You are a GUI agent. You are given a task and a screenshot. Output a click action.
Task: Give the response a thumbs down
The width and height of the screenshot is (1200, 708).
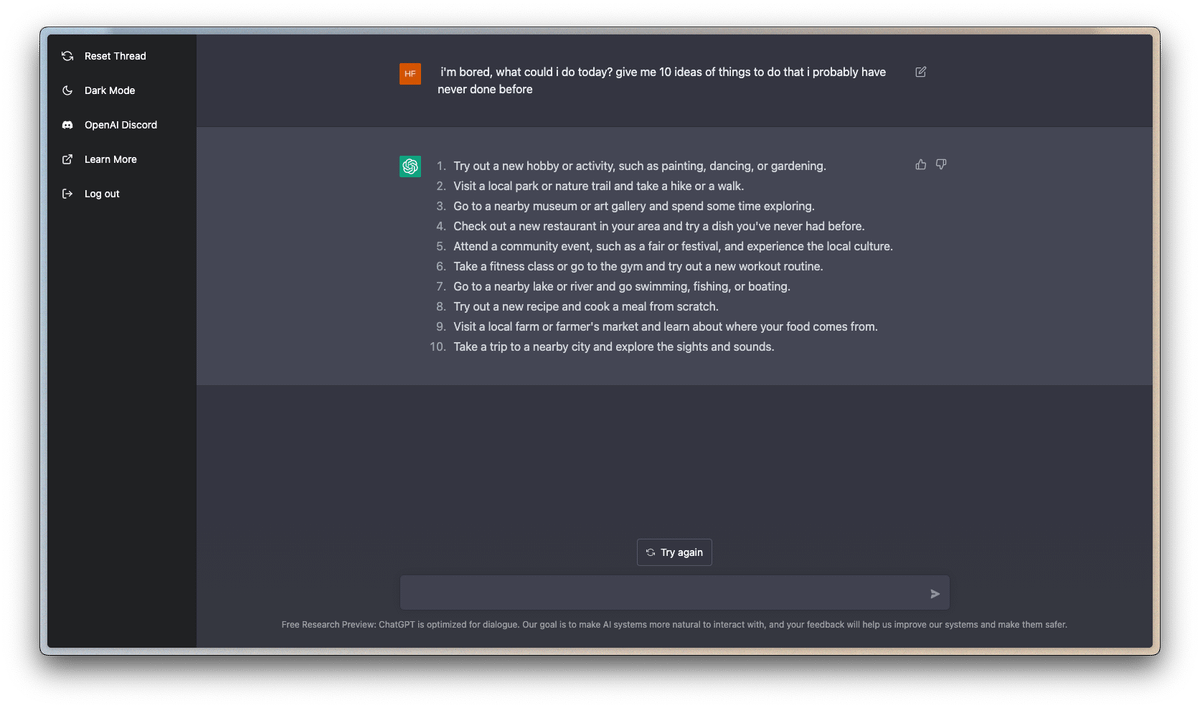point(941,164)
